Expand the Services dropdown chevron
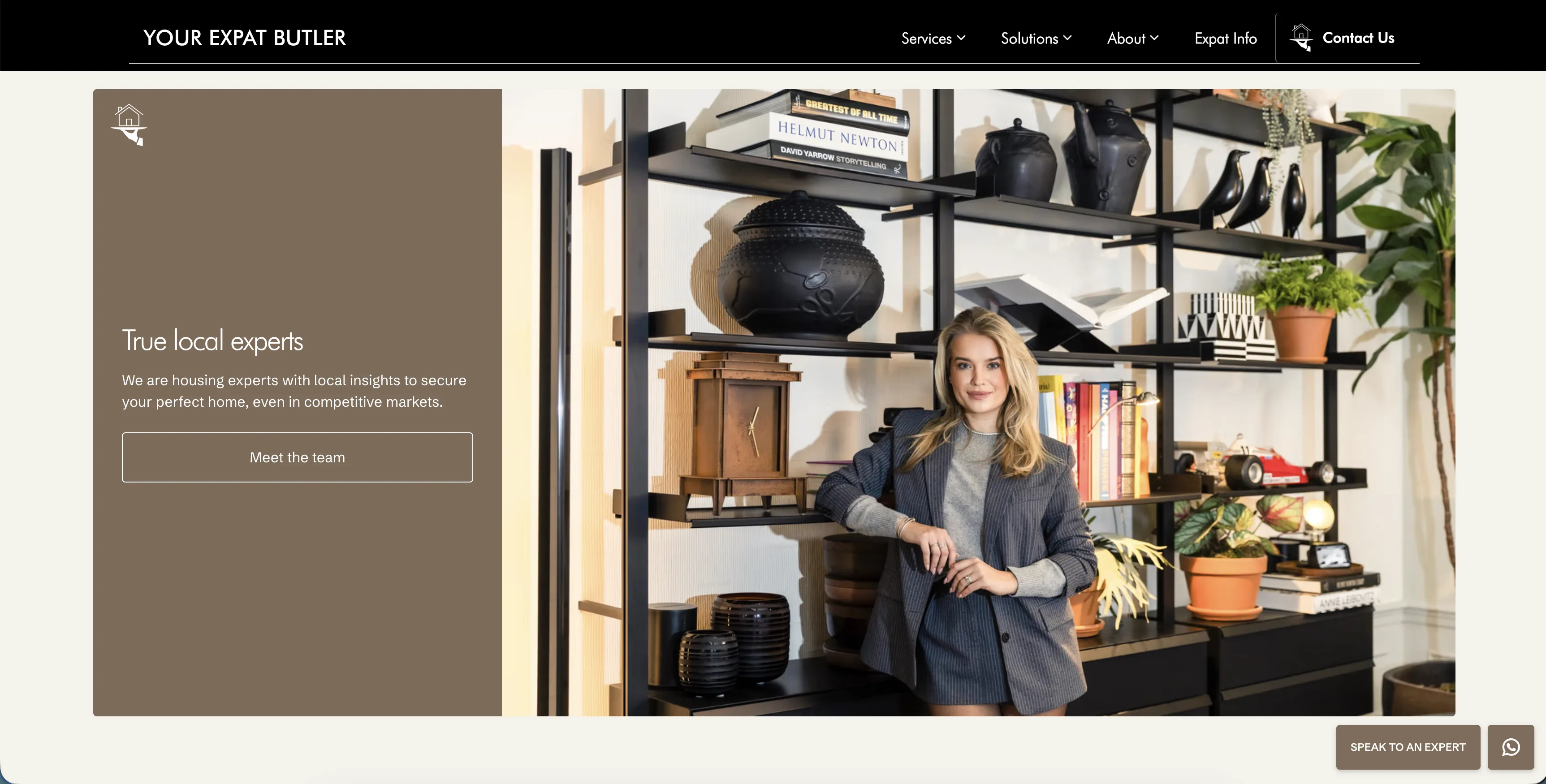 962,38
